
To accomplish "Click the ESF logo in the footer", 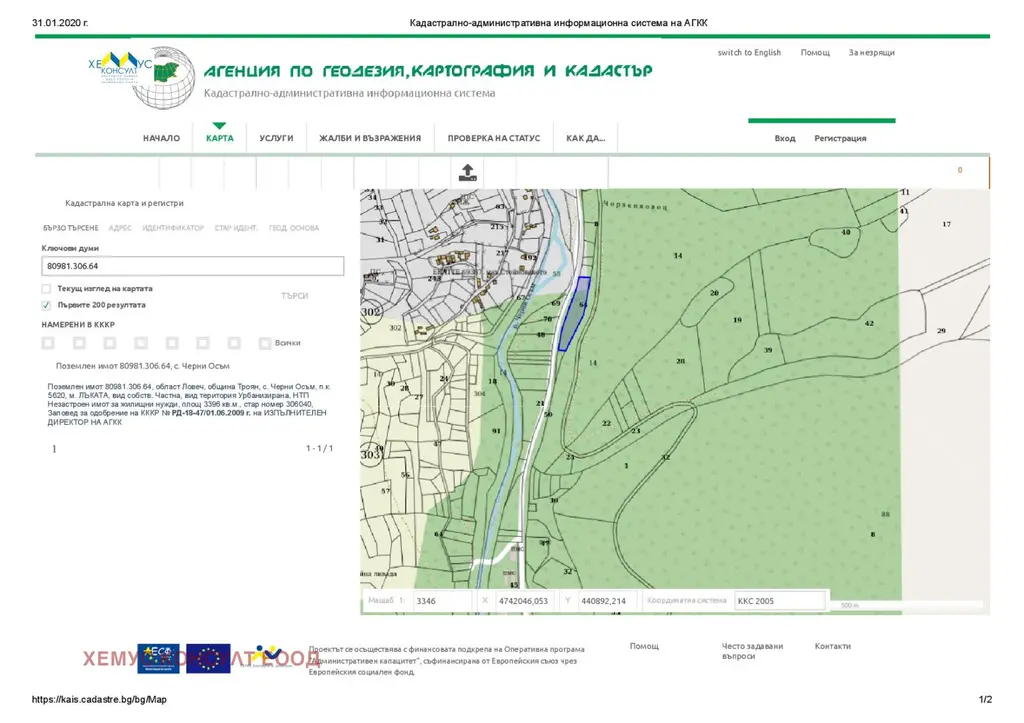I will pos(159,658).
